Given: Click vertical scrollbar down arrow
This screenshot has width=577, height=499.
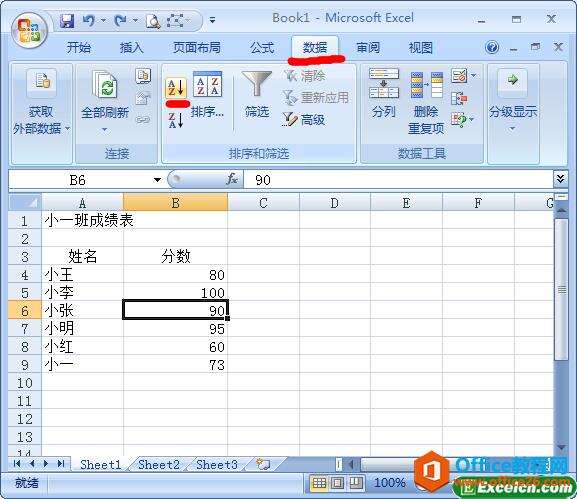Looking at the screenshot, I should tap(562, 447).
